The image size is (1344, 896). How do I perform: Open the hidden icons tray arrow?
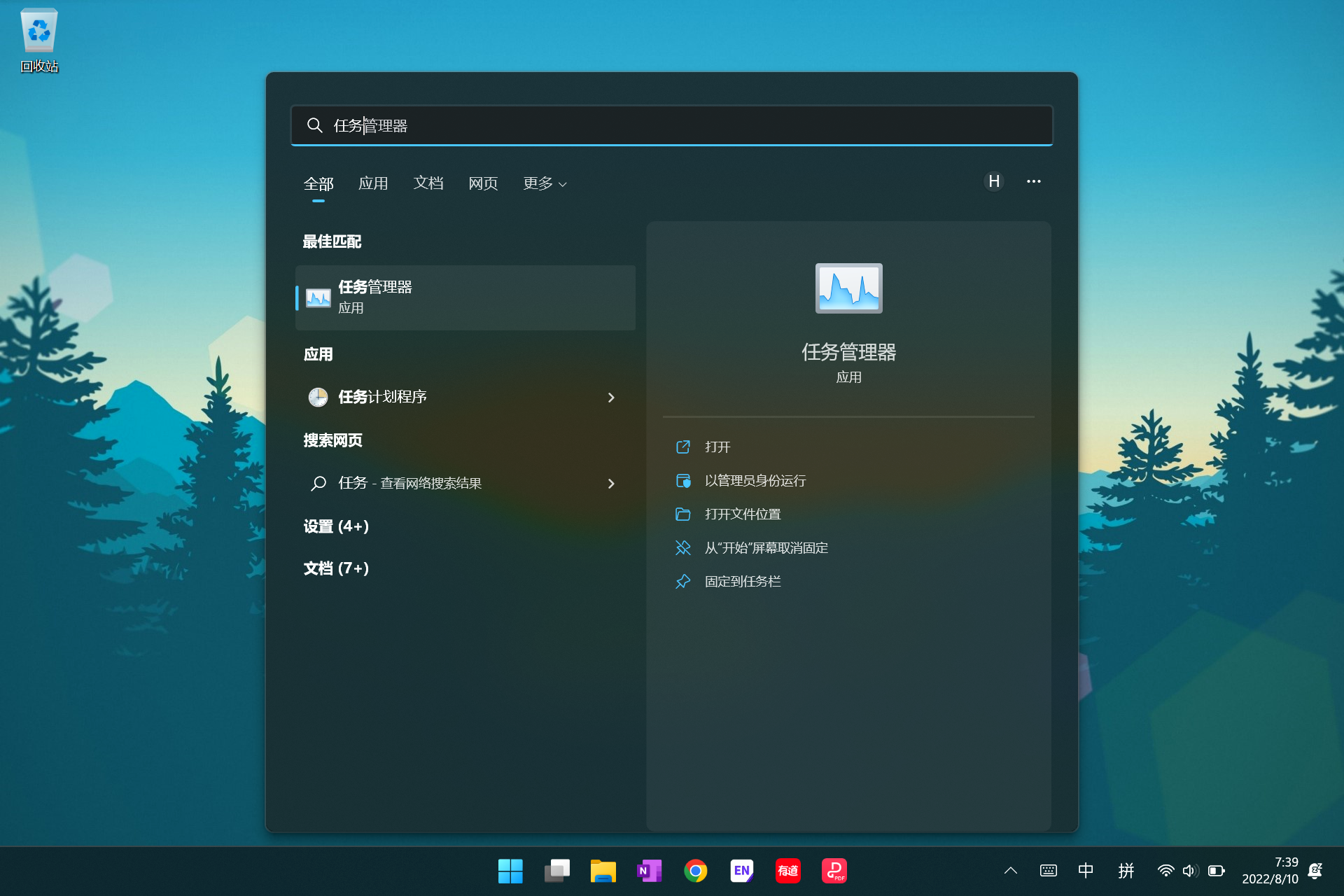pyautogui.click(x=1011, y=870)
